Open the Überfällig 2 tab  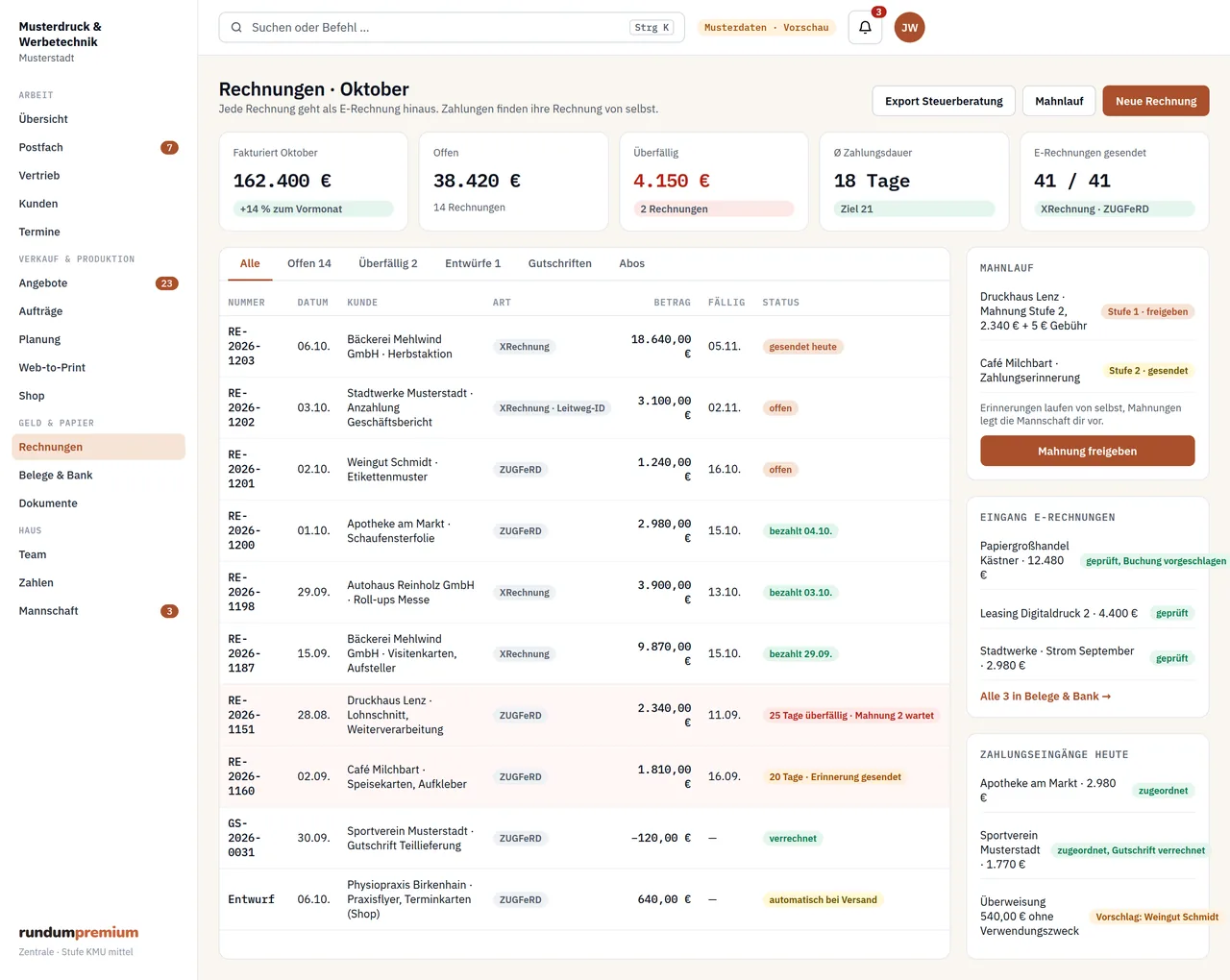388,263
